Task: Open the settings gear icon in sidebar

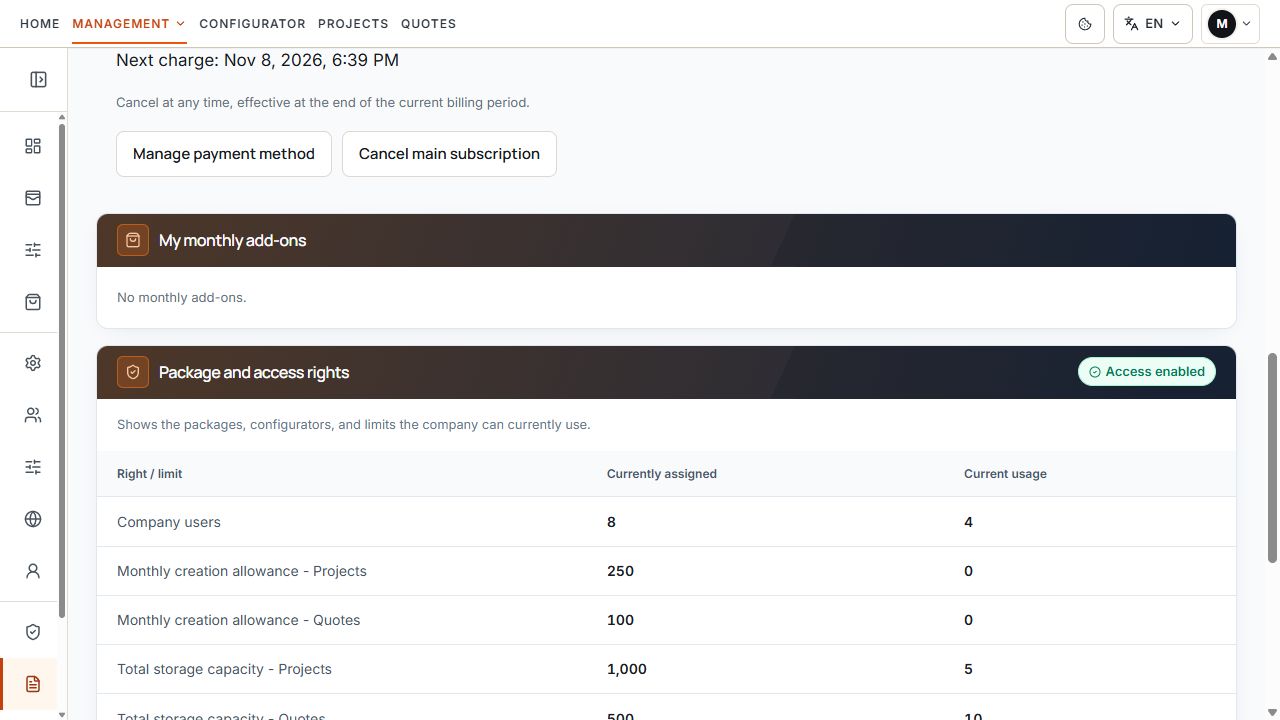Action: (33, 363)
